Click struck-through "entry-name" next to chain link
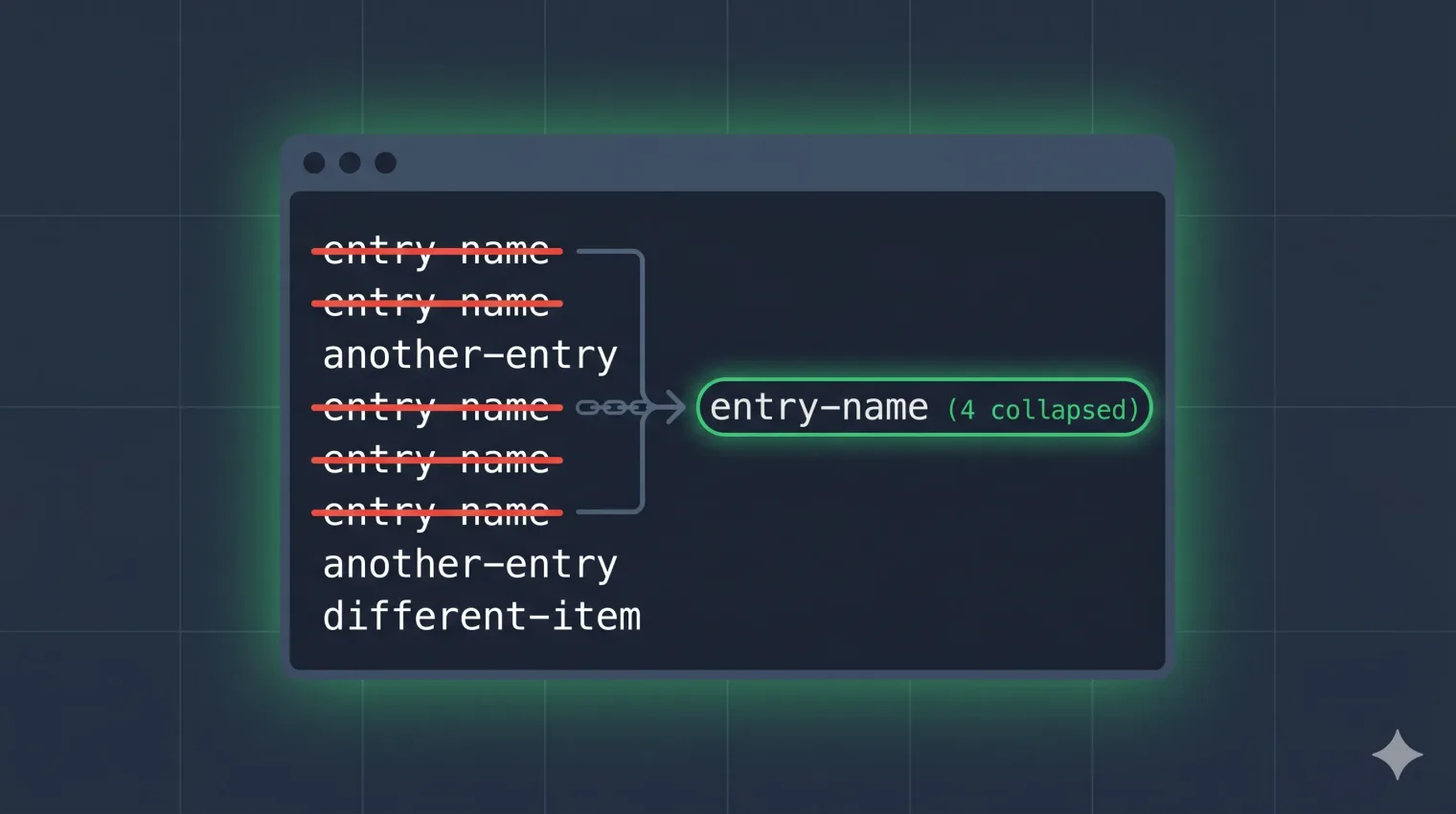 point(437,408)
